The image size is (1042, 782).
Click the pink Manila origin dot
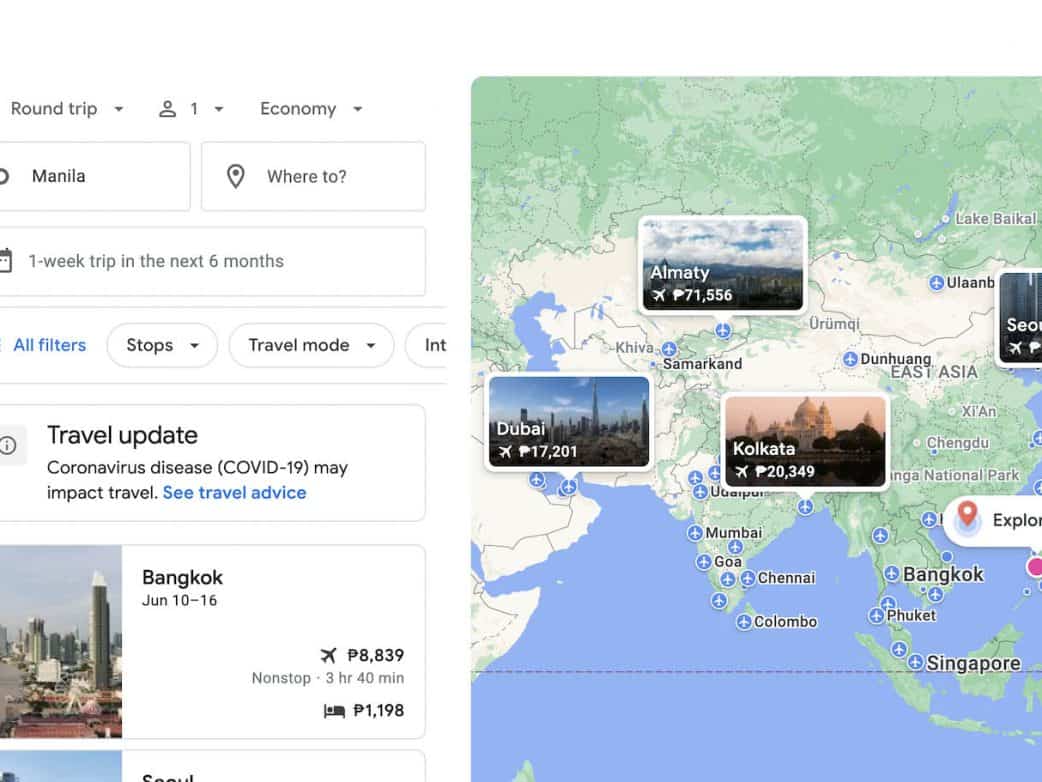pyautogui.click(x=1035, y=567)
